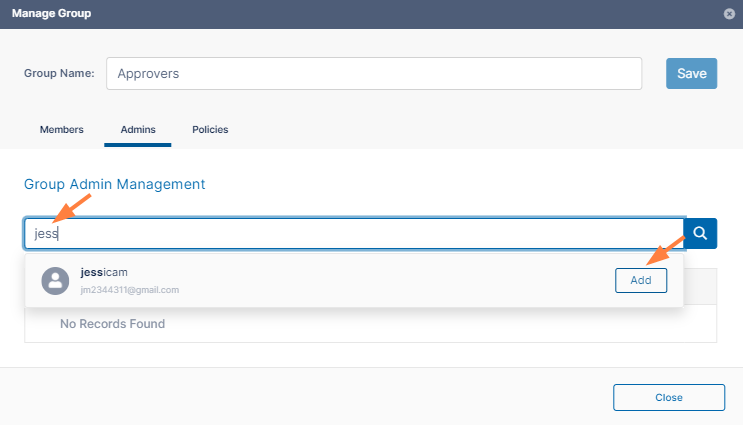Click the magnifying glass search button
This screenshot has width=743, height=425.
point(701,233)
